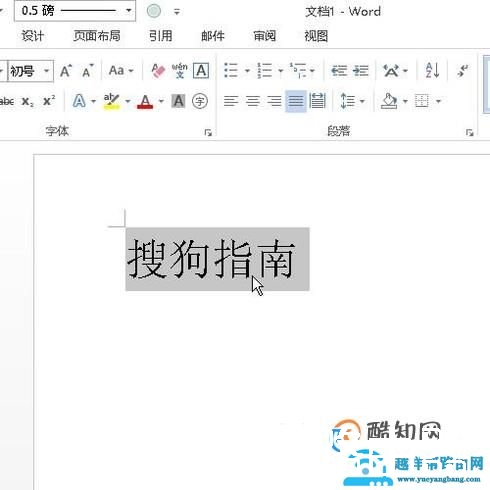Open change case Aa dropdown
The height and width of the screenshot is (490, 490).
coord(121,70)
